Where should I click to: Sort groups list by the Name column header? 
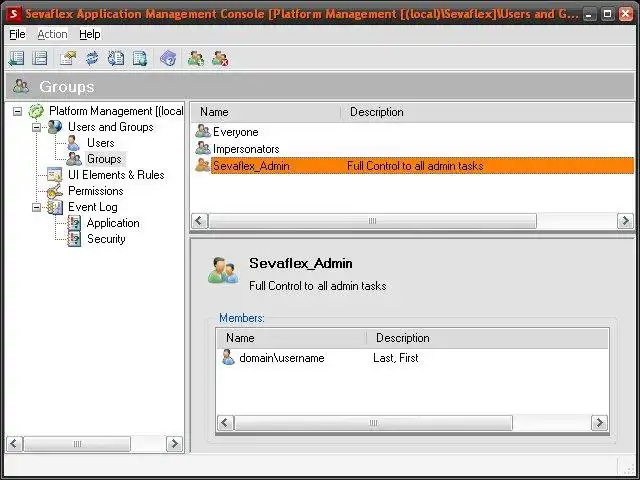click(266, 112)
